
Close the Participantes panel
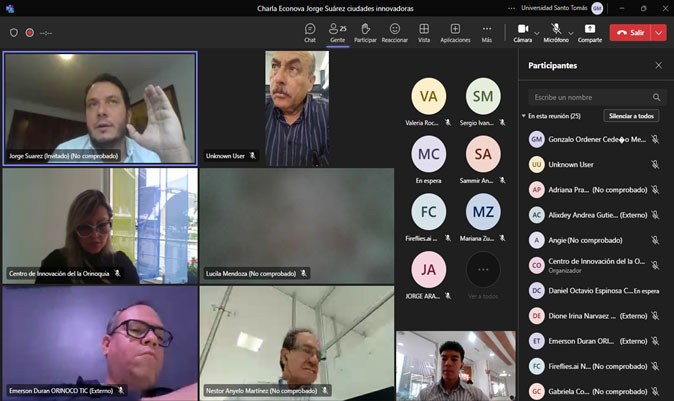pyautogui.click(x=658, y=65)
